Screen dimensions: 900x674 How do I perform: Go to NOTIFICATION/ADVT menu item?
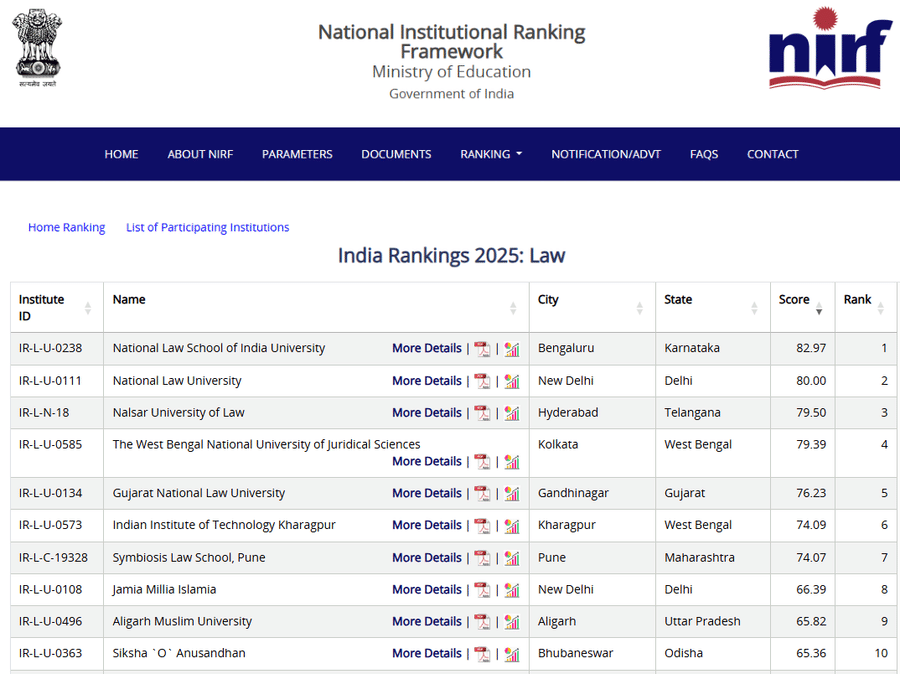606,154
